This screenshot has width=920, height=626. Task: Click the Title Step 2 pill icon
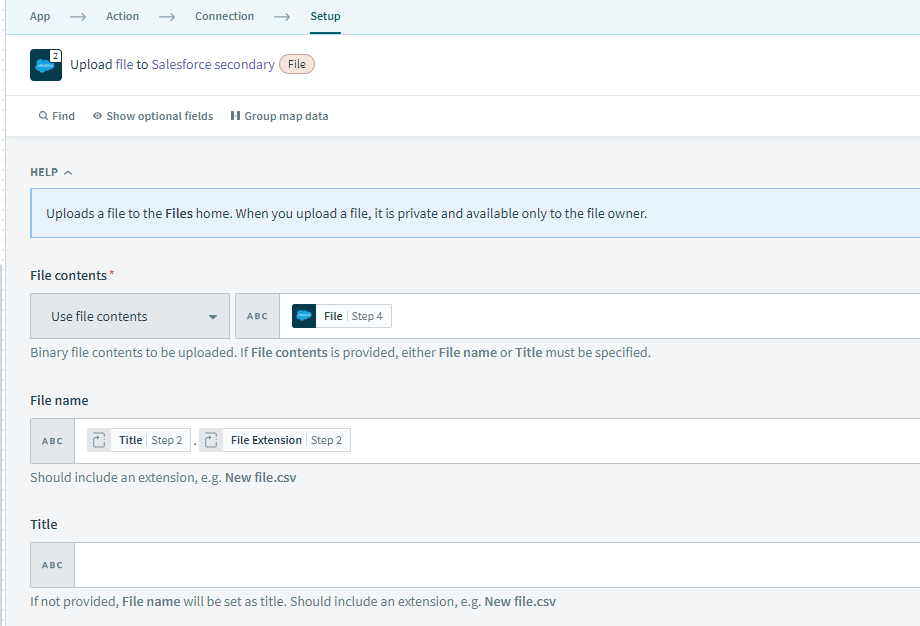click(x=99, y=440)
